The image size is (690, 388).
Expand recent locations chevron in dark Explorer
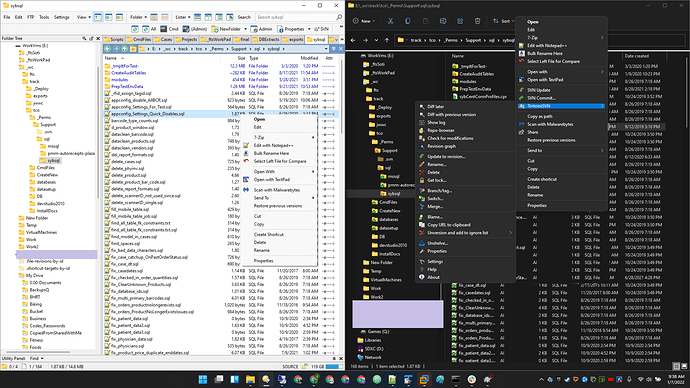(x=376, y=40)
